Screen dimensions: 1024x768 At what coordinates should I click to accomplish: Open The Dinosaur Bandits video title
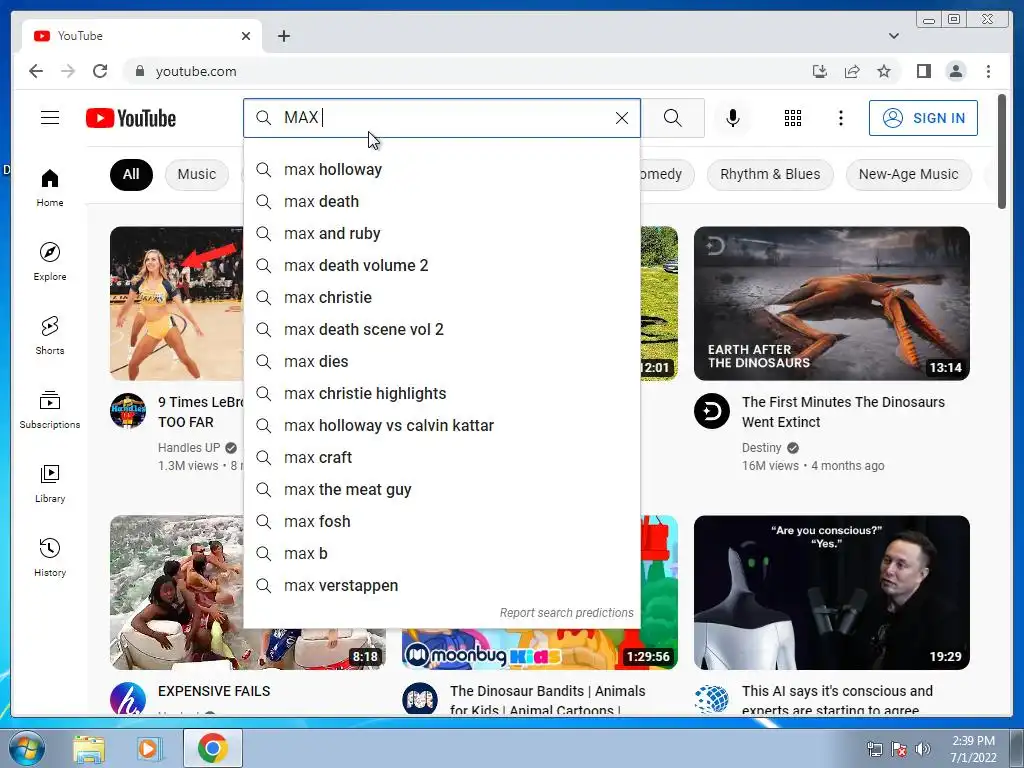click(x=547, y=699)
